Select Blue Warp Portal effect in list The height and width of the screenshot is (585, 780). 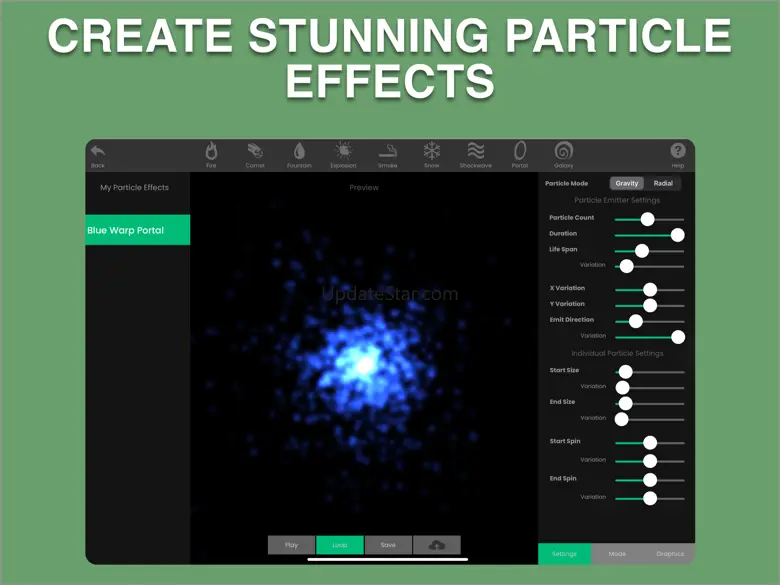pos(138,230)
